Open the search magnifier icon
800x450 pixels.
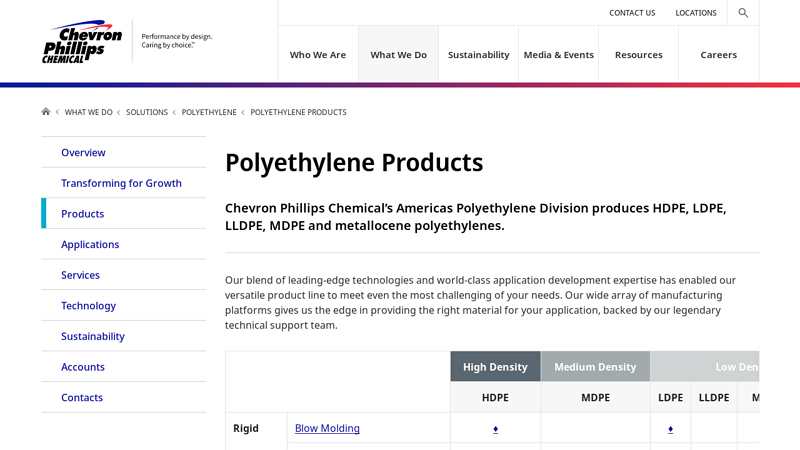[743, 13]
